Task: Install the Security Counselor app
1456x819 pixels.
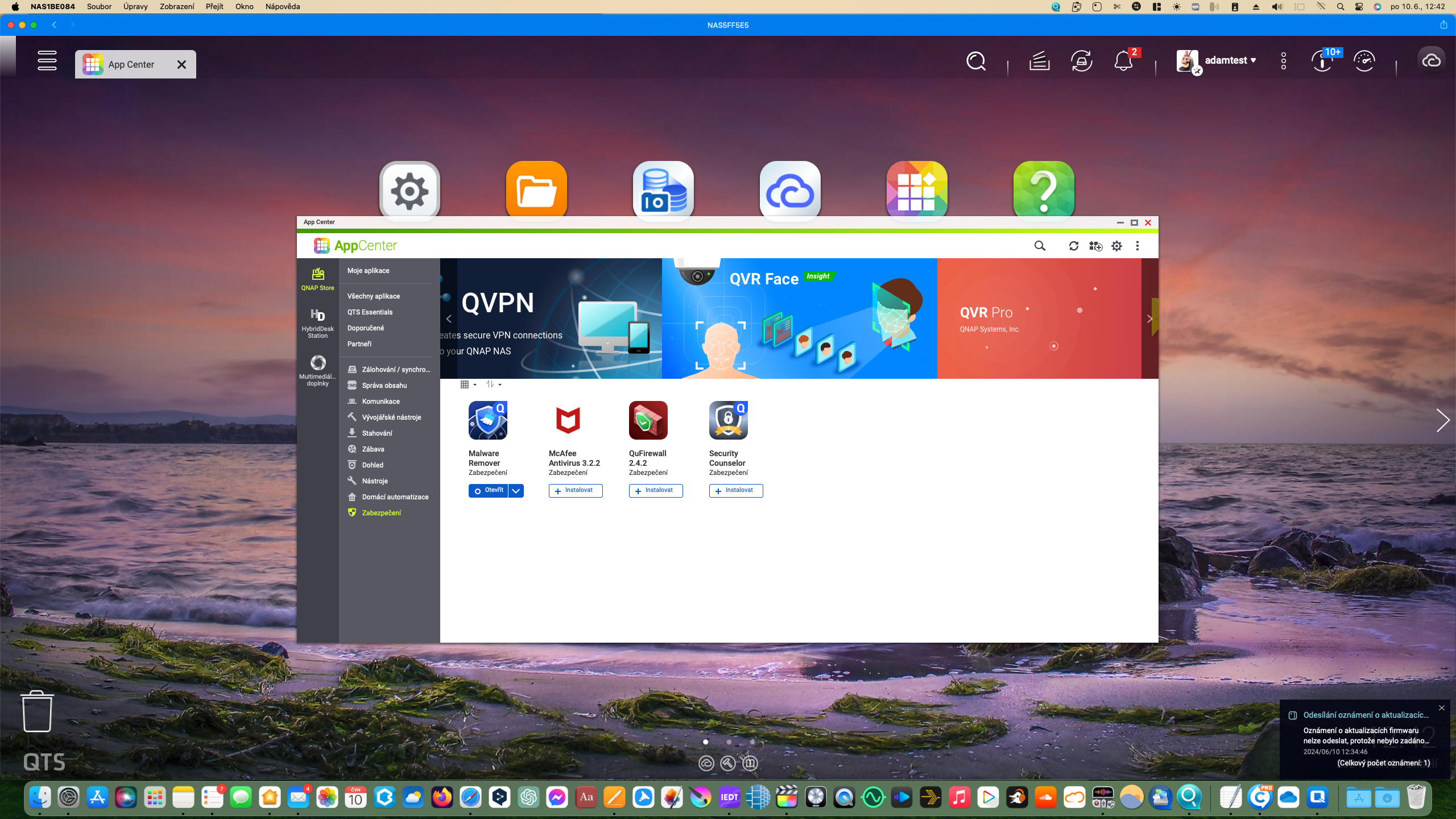Action: click(x=735, y=490)
